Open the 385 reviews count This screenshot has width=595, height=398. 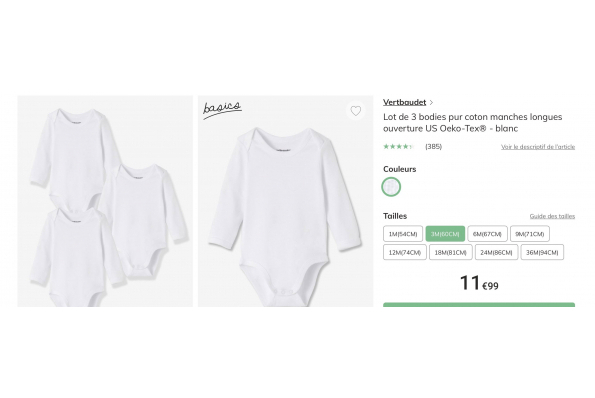pos(433,146)
